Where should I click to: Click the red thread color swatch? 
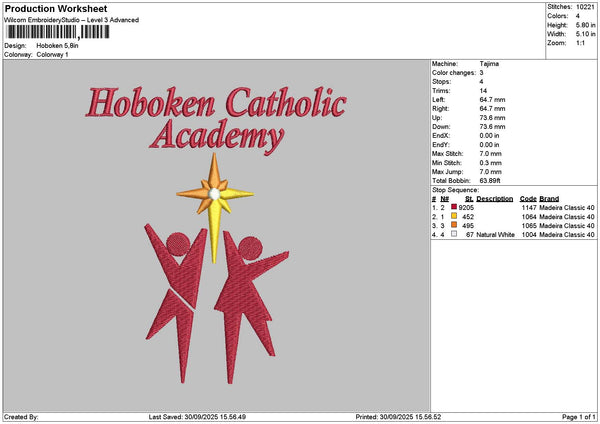[x=454, y=207]
